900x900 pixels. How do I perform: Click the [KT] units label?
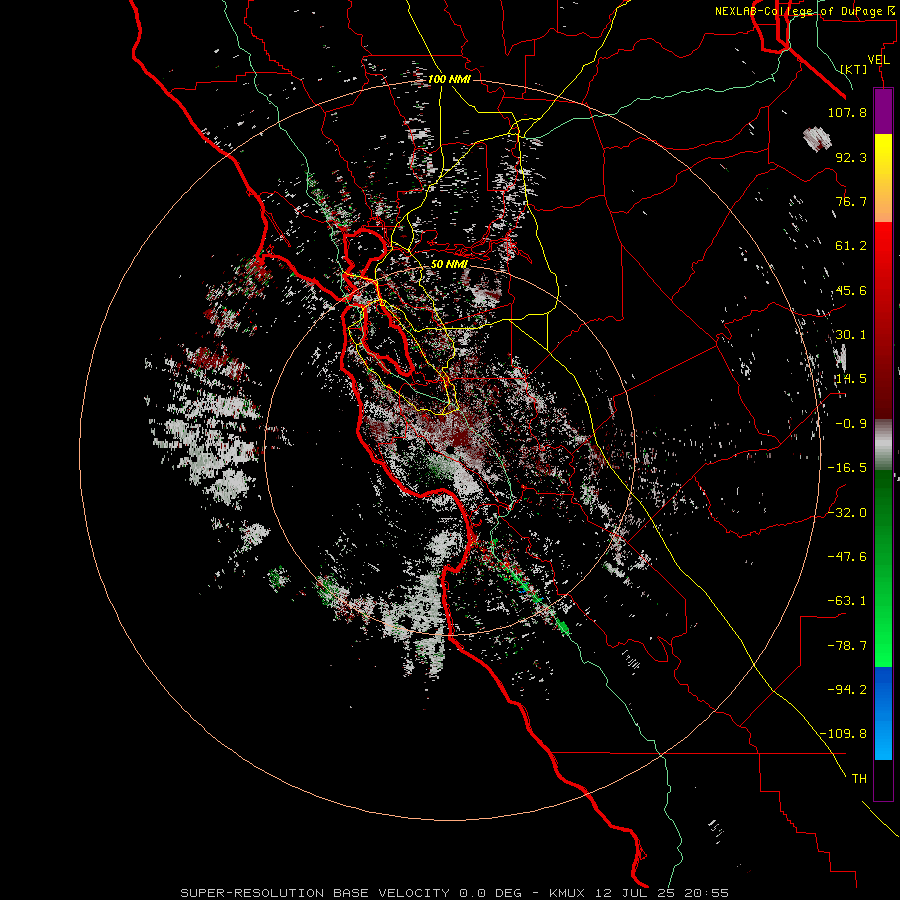pos(854,69)
